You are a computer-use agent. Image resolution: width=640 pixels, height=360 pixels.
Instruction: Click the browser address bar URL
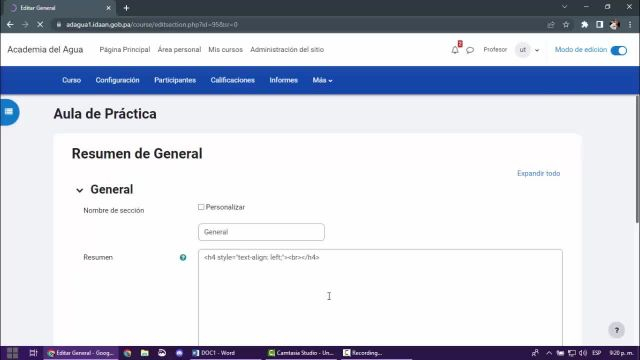tap(152, 24)
